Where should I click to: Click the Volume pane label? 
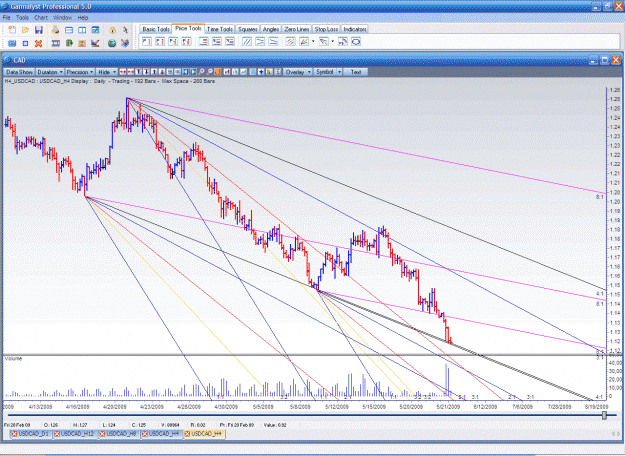pos(13,359)
